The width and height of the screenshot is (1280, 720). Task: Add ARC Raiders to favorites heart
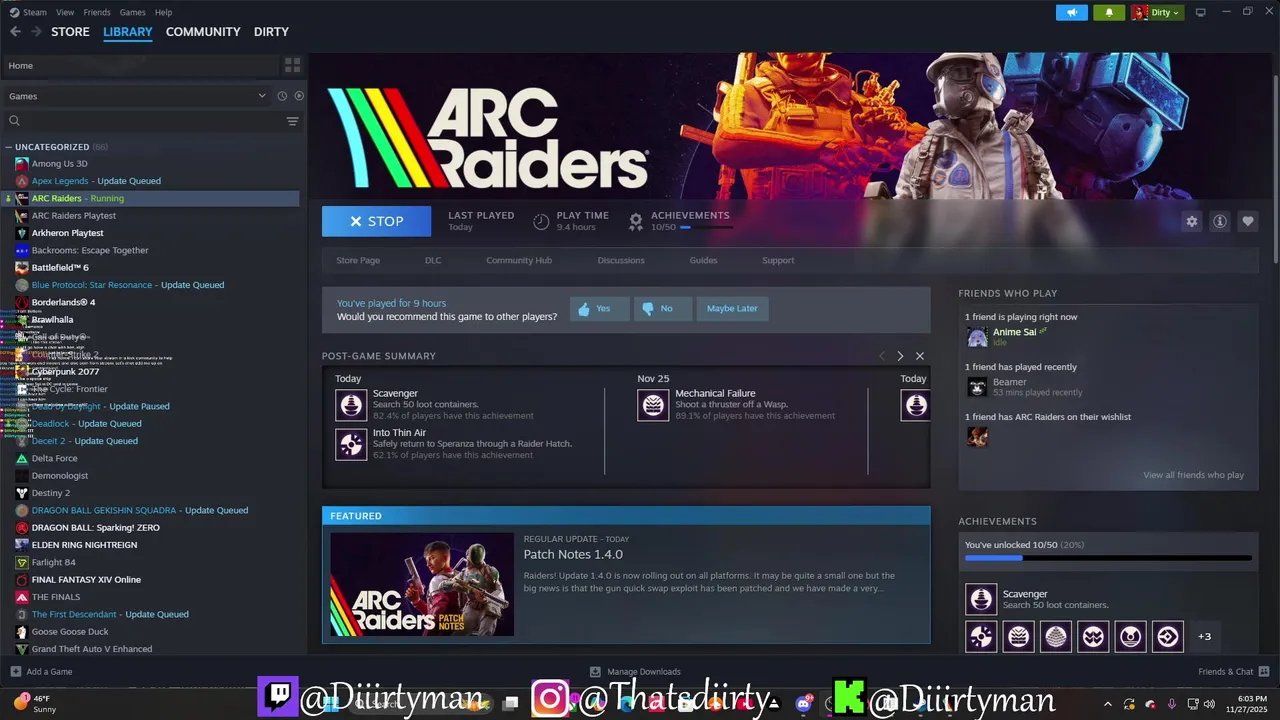point(1247,221)
